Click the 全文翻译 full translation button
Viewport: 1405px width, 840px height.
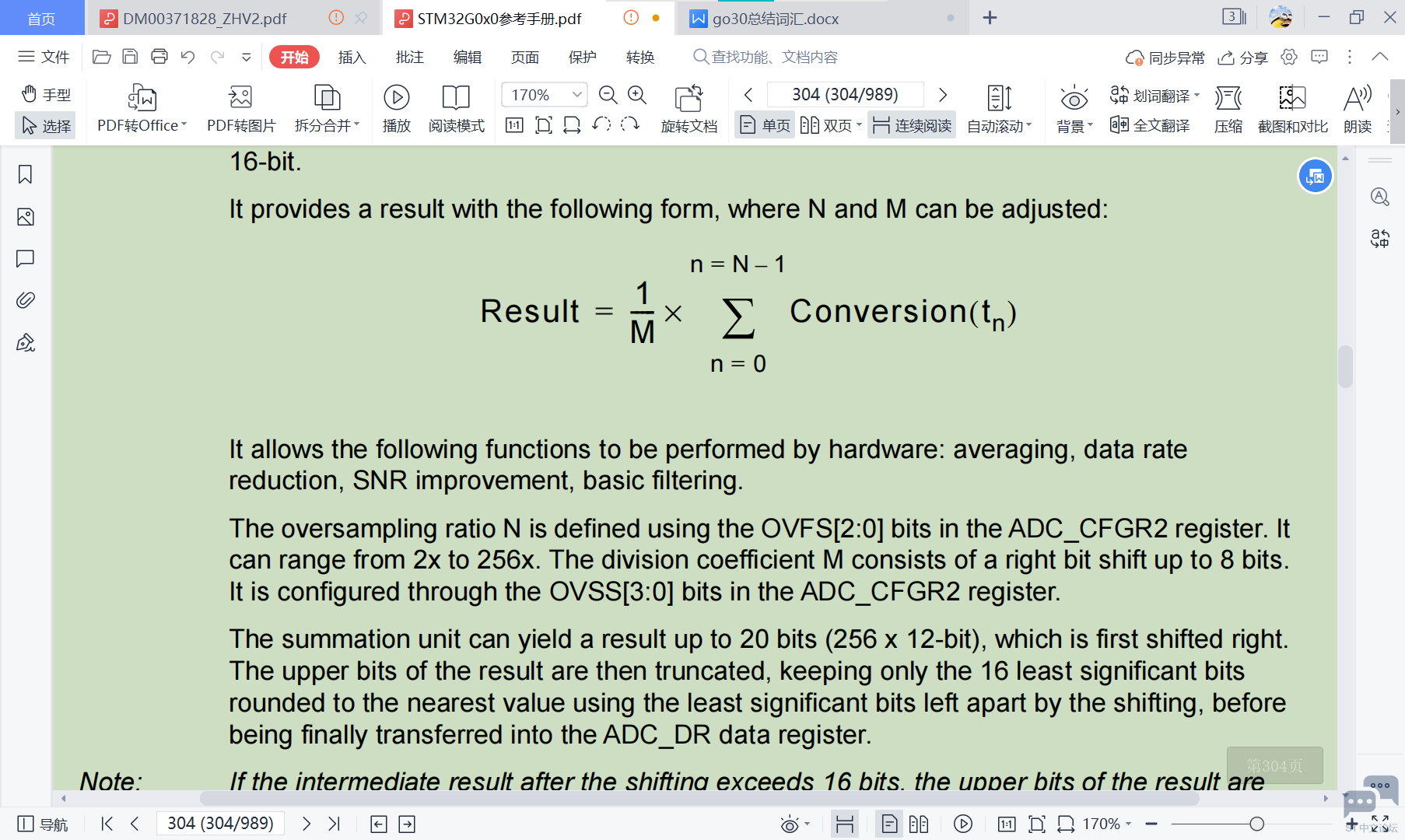pos(1150,125)
